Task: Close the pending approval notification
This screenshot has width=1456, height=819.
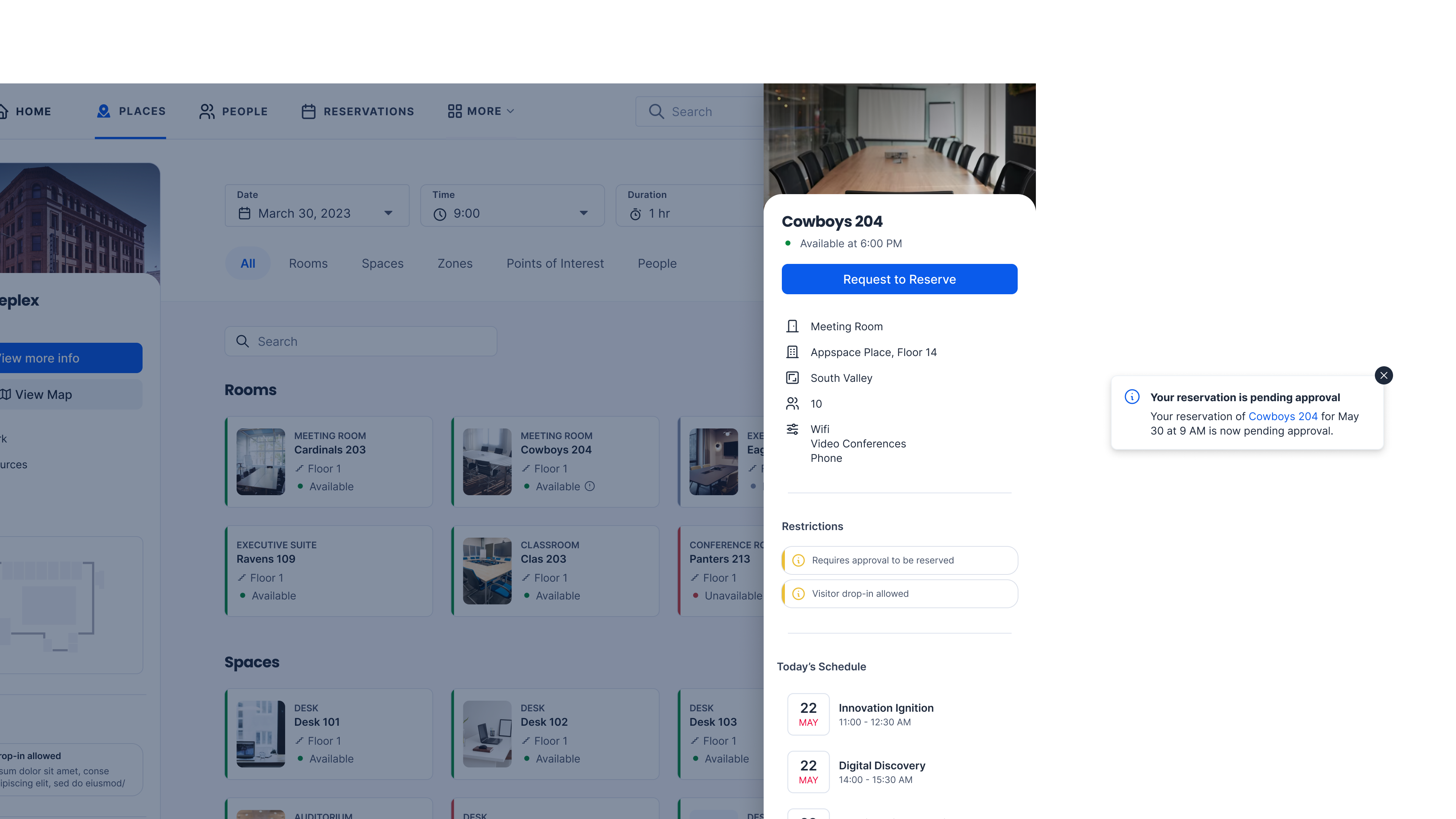Action: pos(1384,375)
